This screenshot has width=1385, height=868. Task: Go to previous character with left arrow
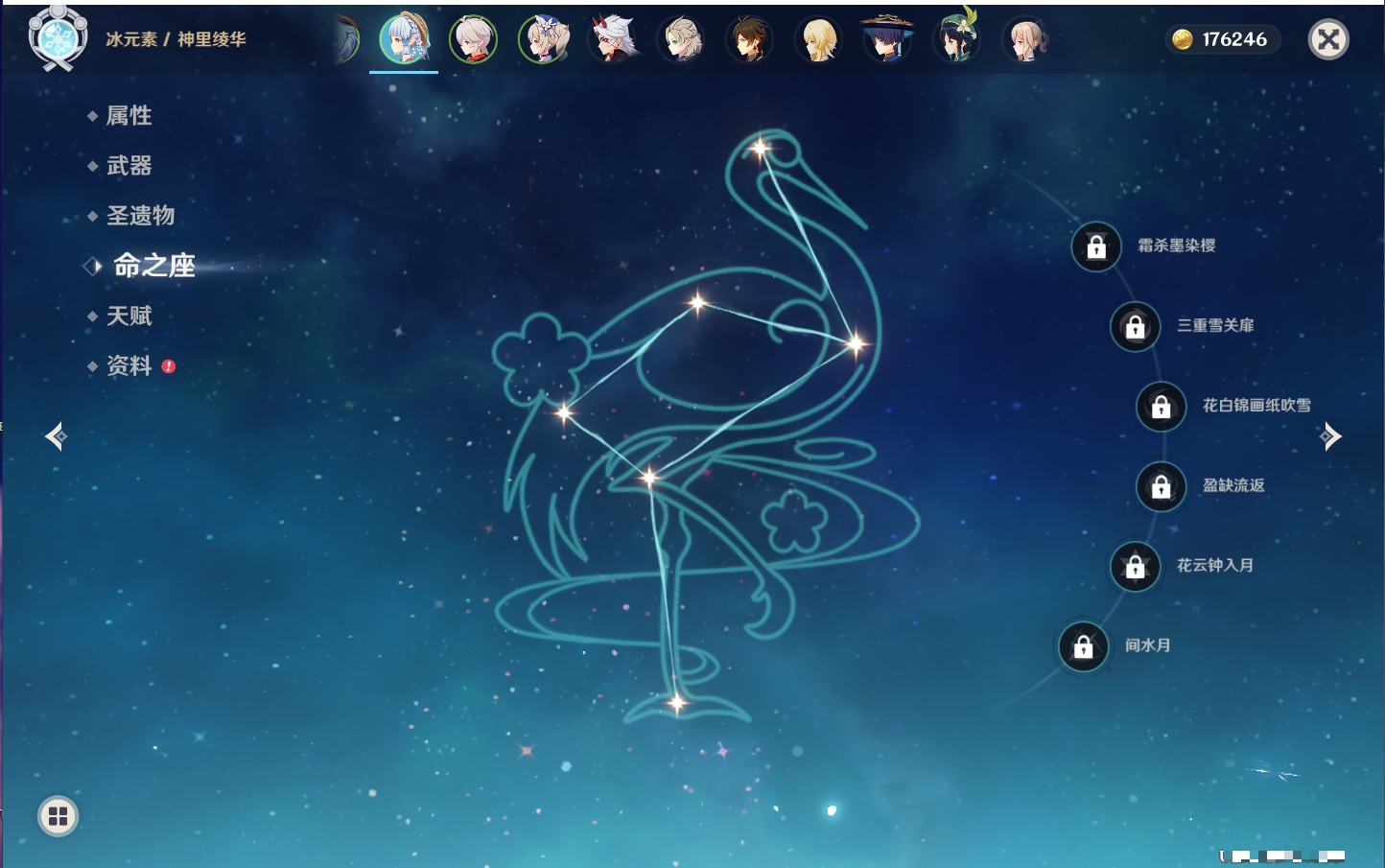point(56,436)
